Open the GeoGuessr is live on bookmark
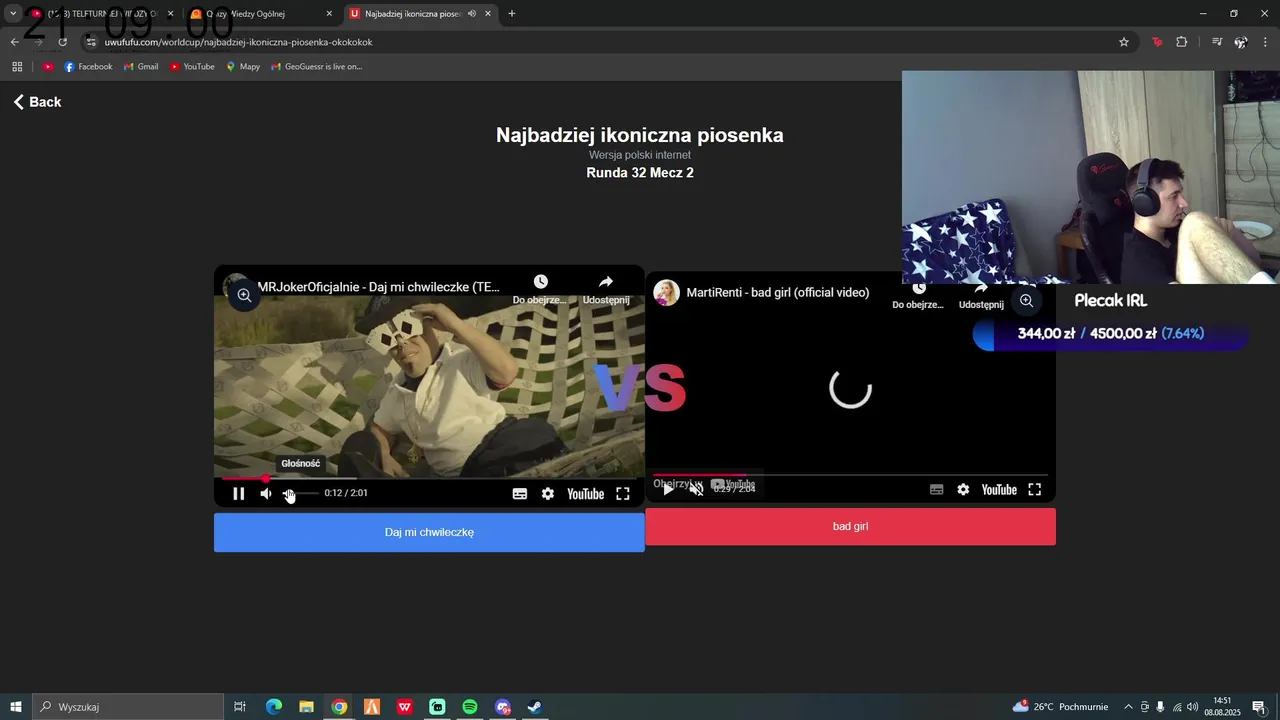 pos(317,67)
